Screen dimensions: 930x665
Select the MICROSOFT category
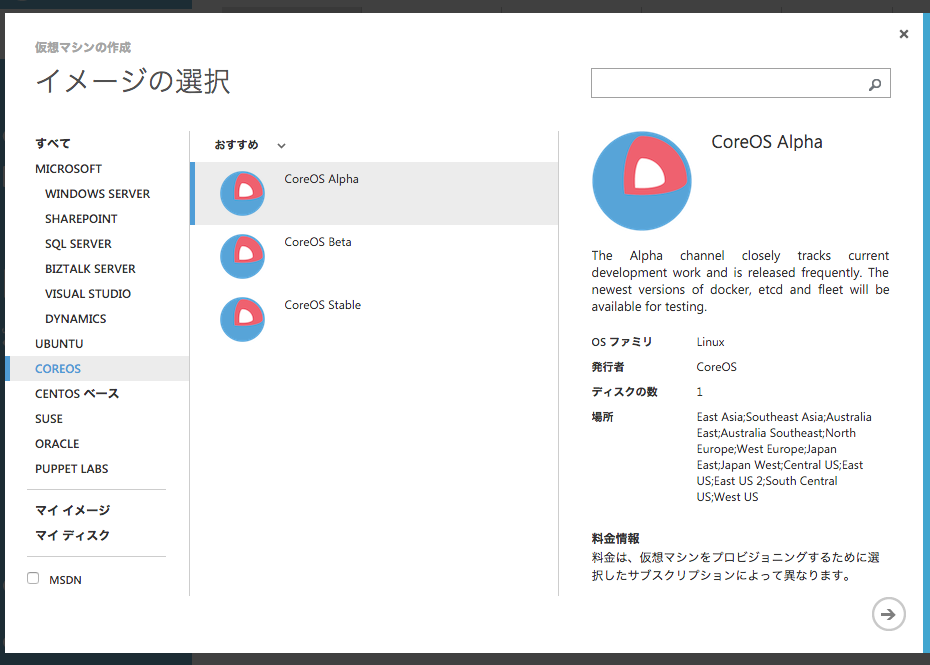68,168
